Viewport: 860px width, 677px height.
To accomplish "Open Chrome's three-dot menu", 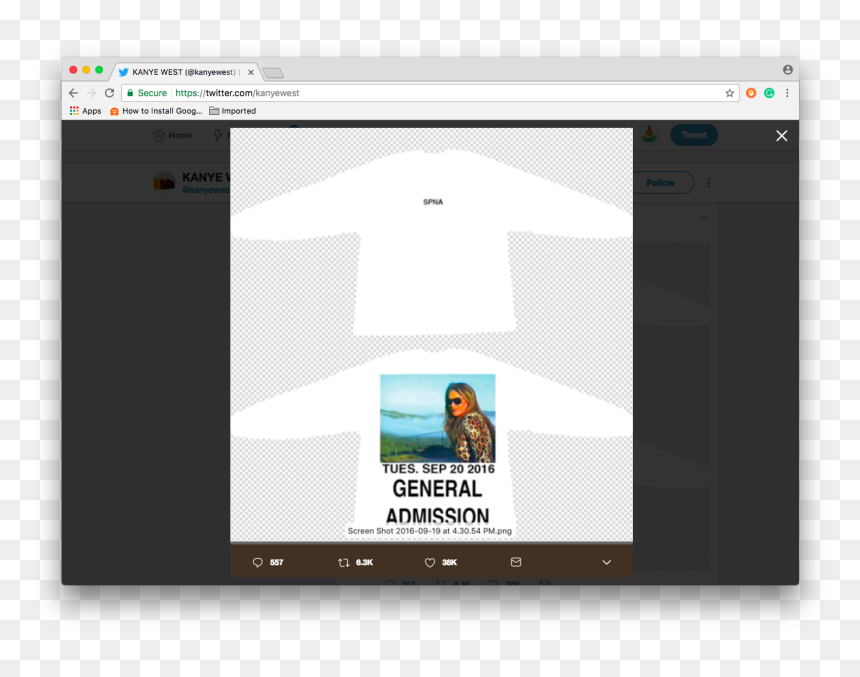I will point(787,93).
